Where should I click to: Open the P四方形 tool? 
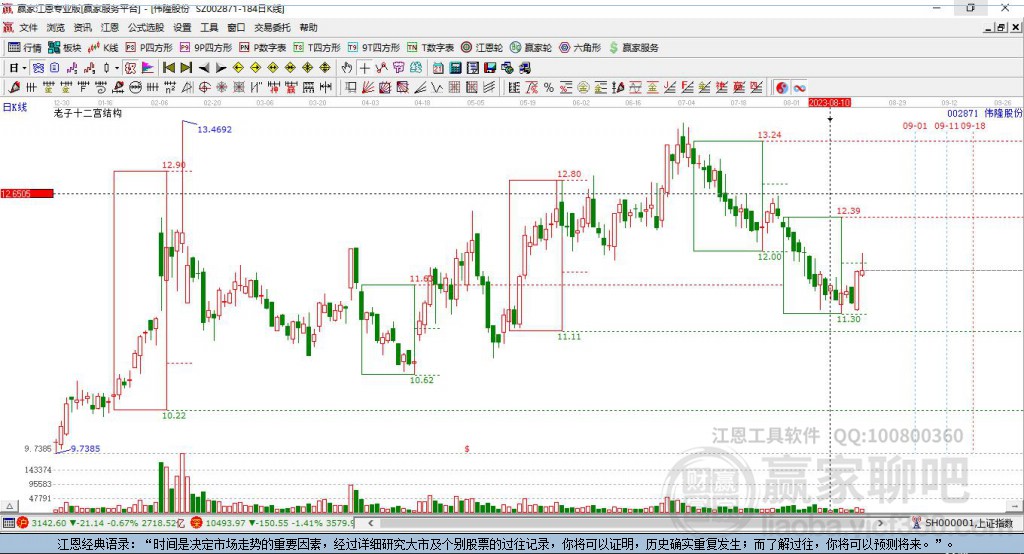point(149,48)
